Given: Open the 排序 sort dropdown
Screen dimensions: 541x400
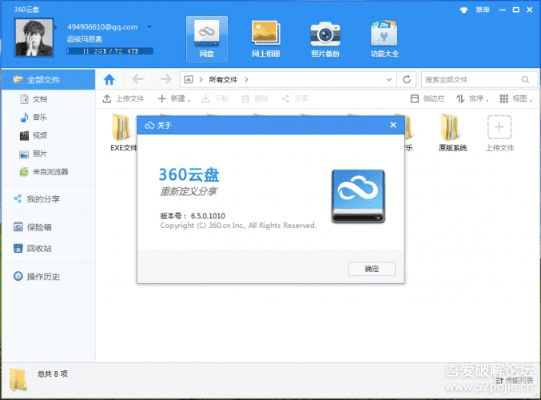Looking at the screenshot, I should tap(472, 99).
